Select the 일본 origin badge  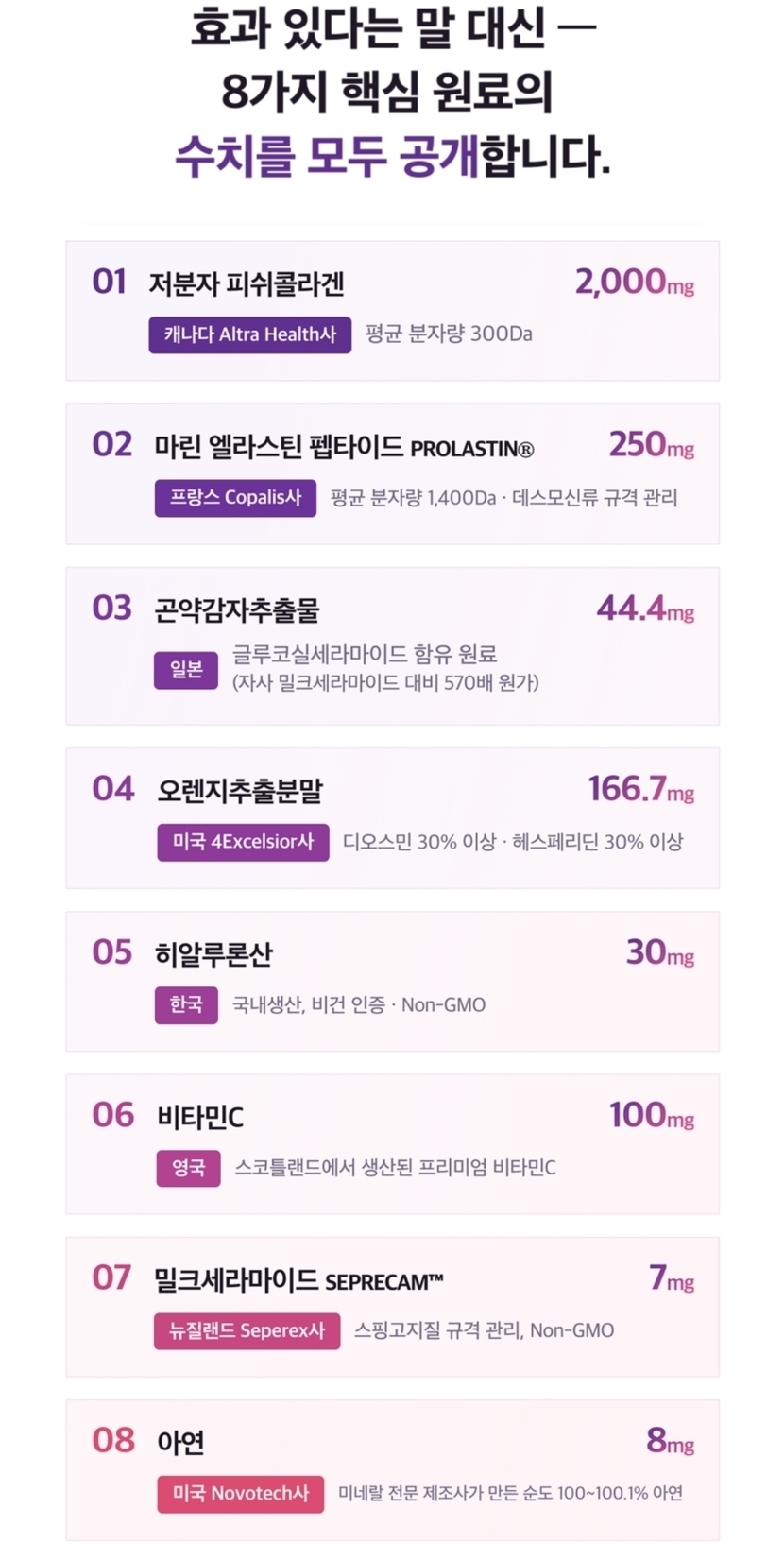(x=186, y=670)
